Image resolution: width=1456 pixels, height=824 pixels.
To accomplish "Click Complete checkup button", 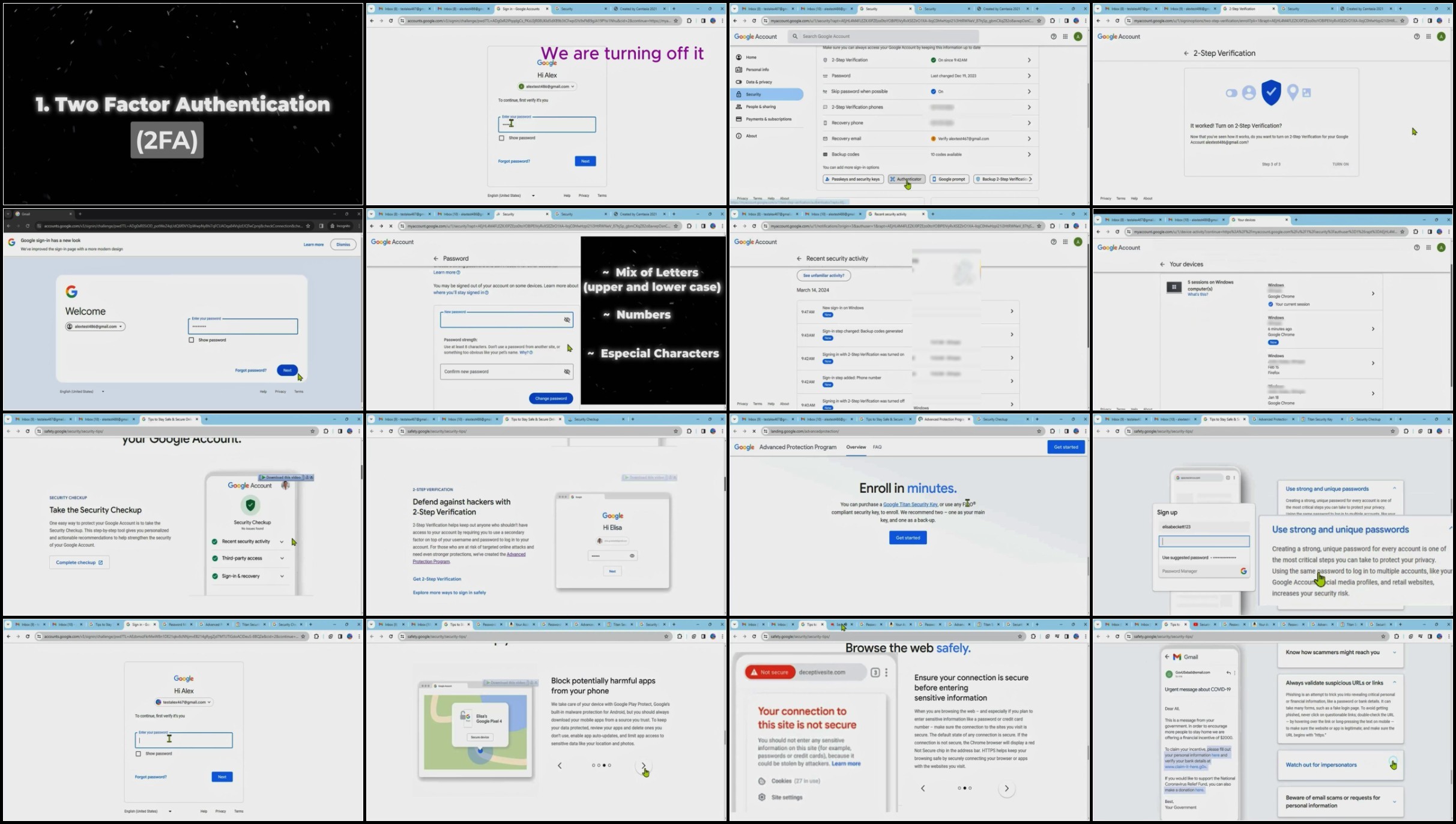I will pyautogui.click(x=79, y=563).
